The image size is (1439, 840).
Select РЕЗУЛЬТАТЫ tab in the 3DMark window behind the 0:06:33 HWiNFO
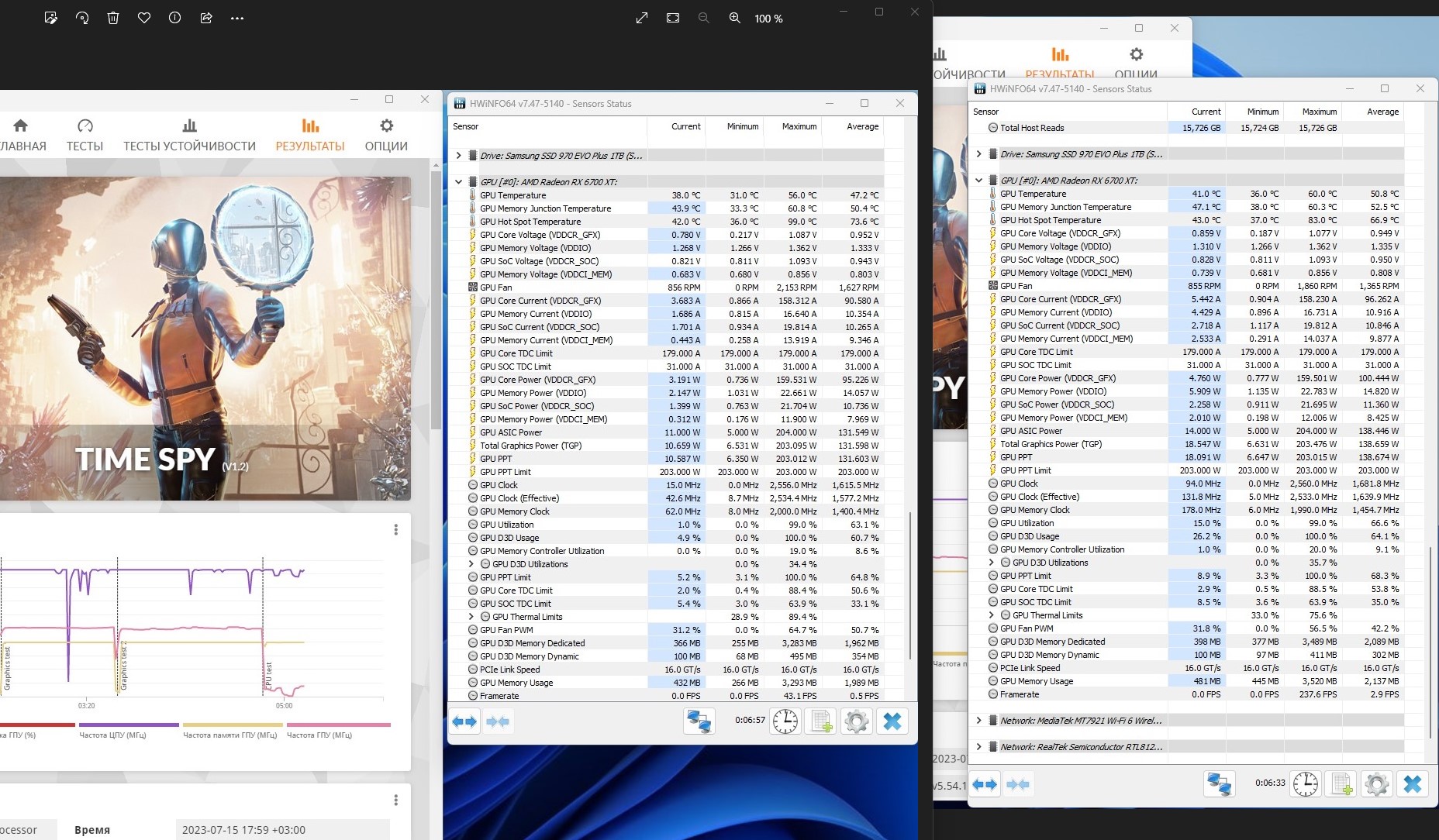1060,62
